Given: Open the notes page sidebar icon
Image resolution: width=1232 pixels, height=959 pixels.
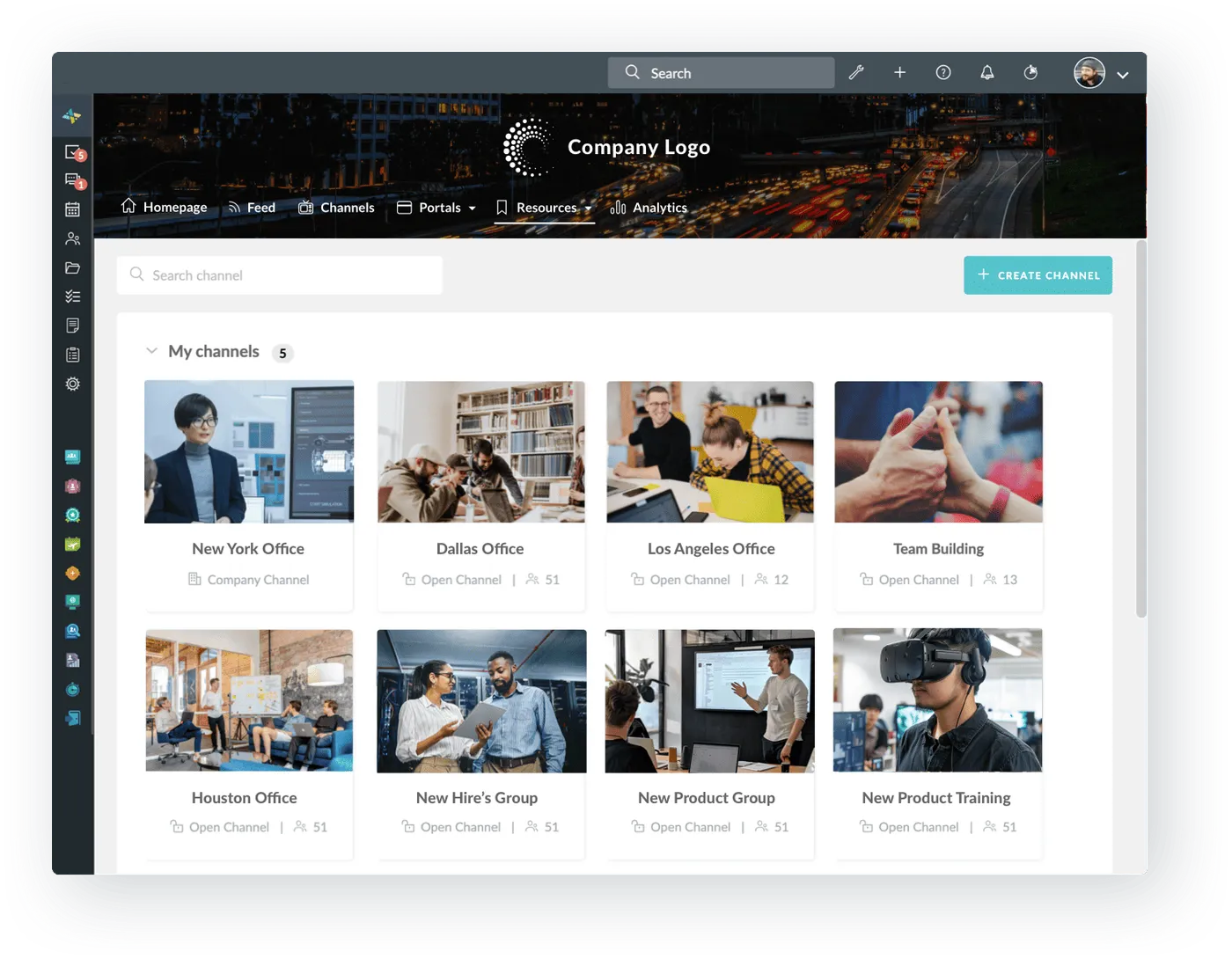Looking at the screenshot, I should coord(72,326).
